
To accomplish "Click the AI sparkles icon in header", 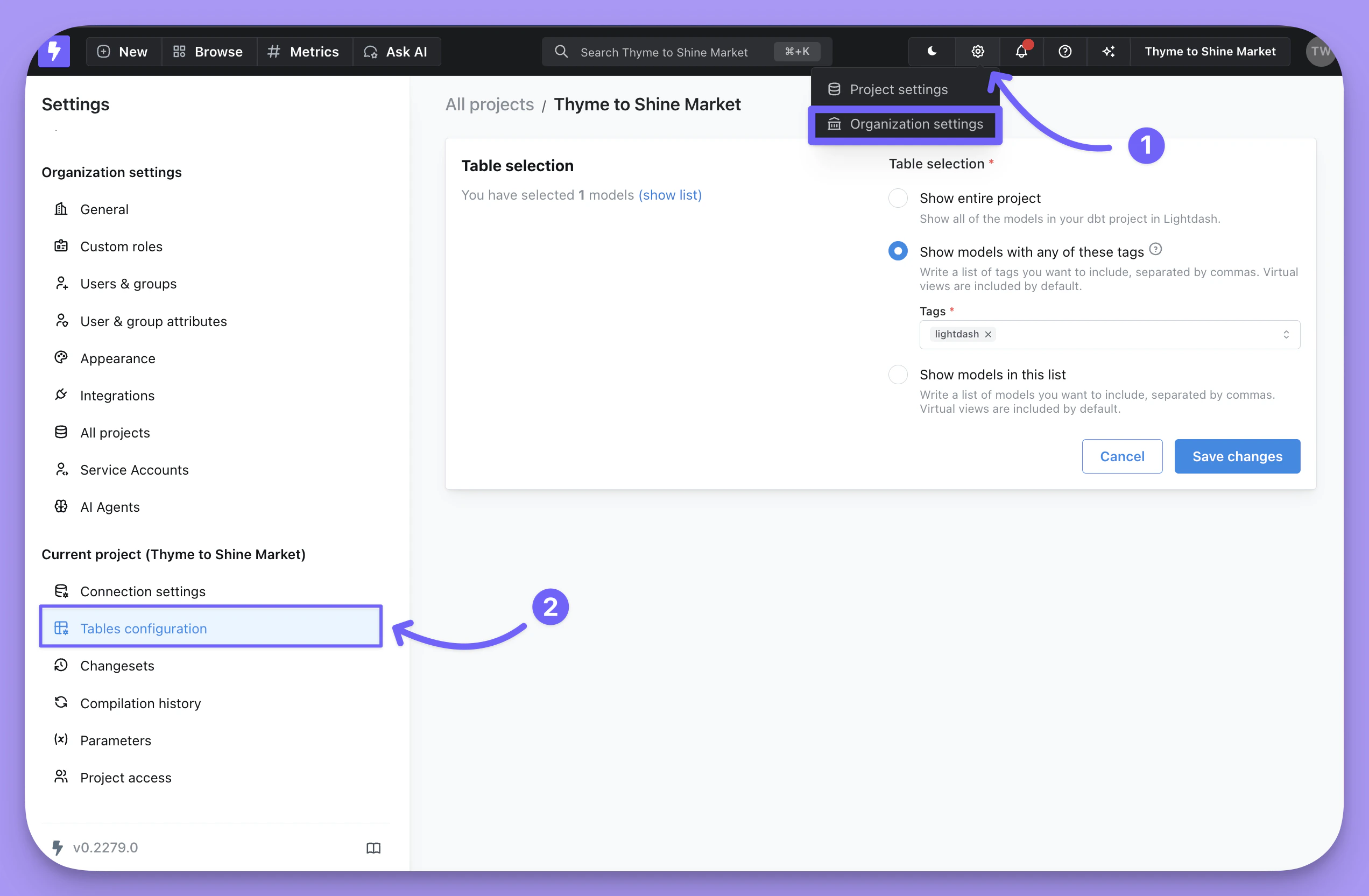I will click(x=1109, y=52).
